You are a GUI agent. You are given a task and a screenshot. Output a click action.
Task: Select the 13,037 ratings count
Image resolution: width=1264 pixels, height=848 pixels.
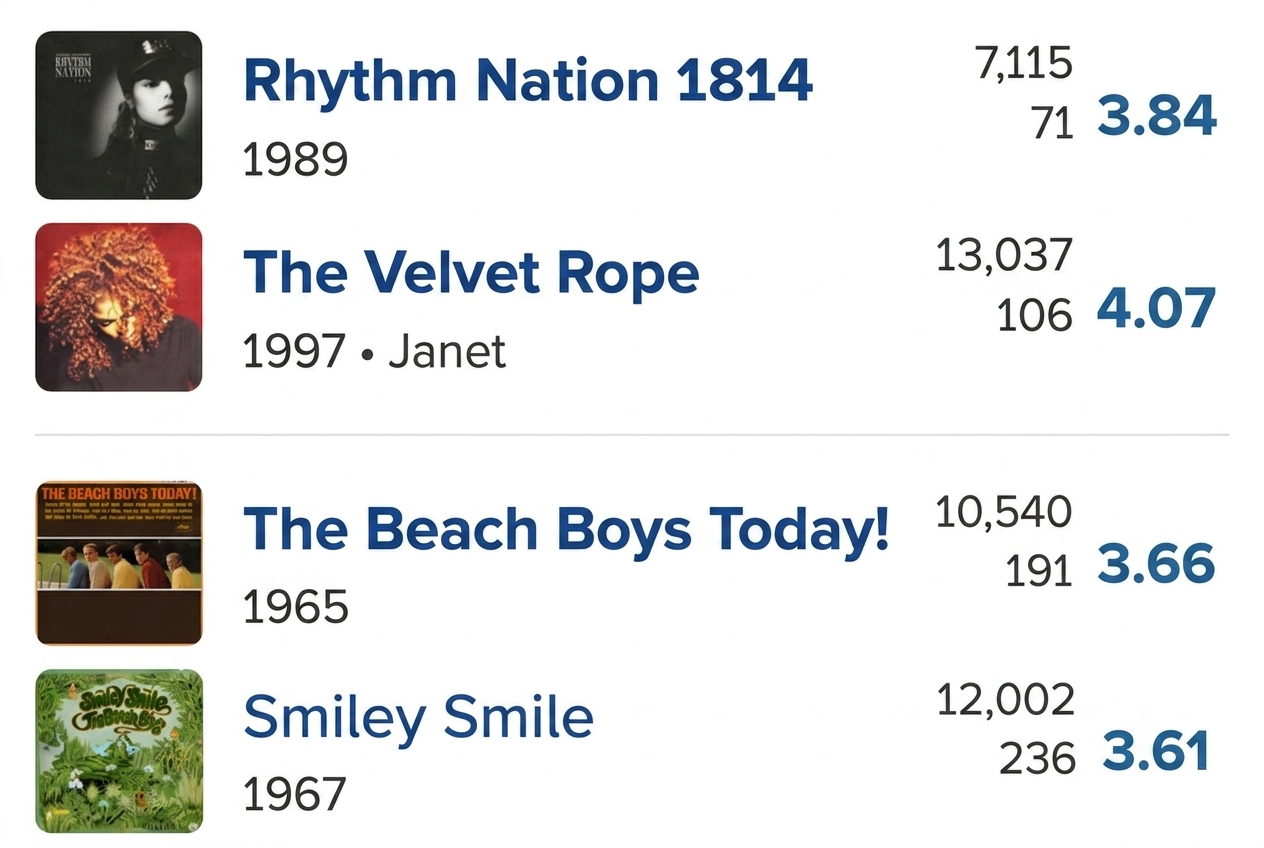pos(1004,256)
